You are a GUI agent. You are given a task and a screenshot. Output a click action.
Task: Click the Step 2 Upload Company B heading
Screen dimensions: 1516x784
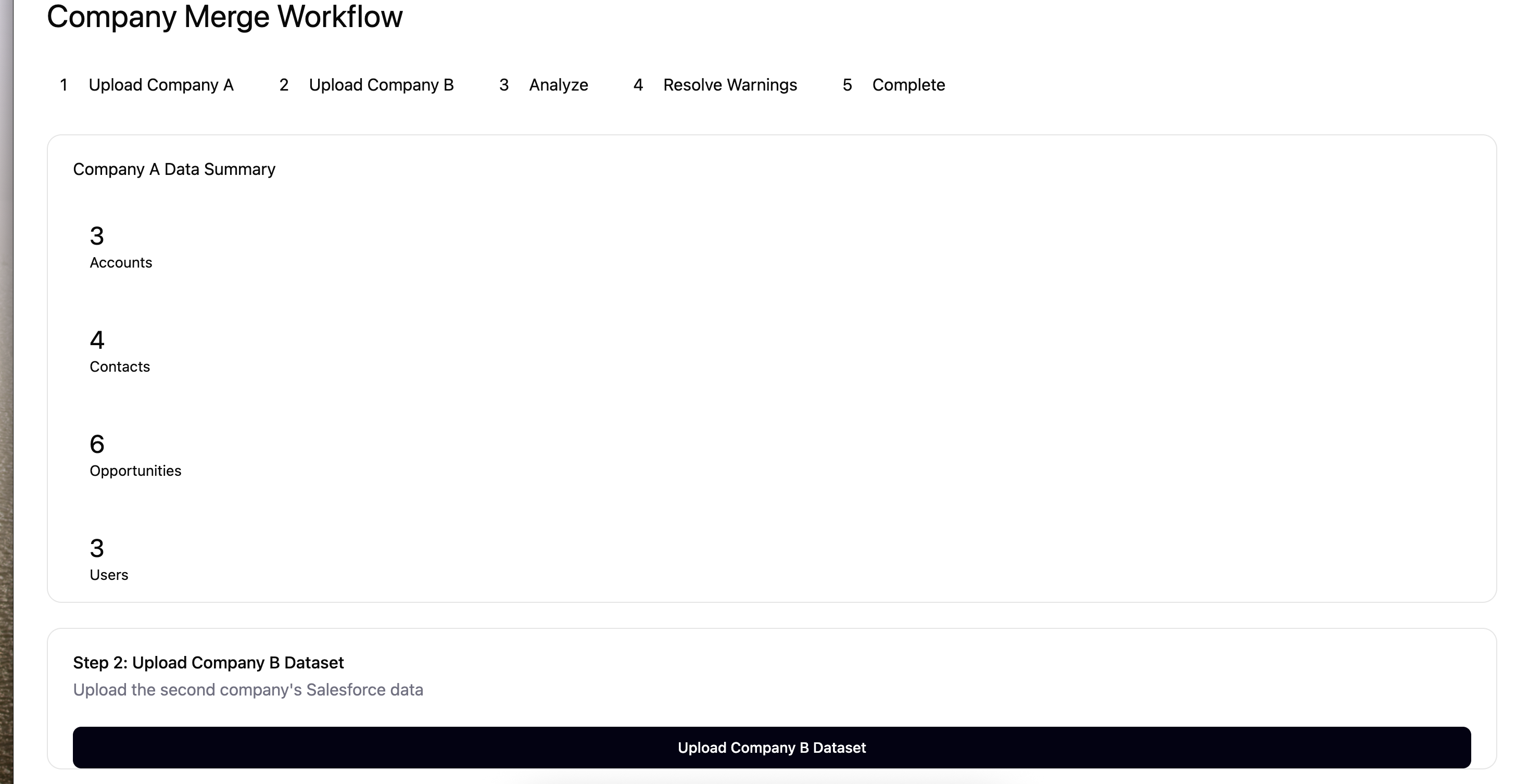[208, 663]
